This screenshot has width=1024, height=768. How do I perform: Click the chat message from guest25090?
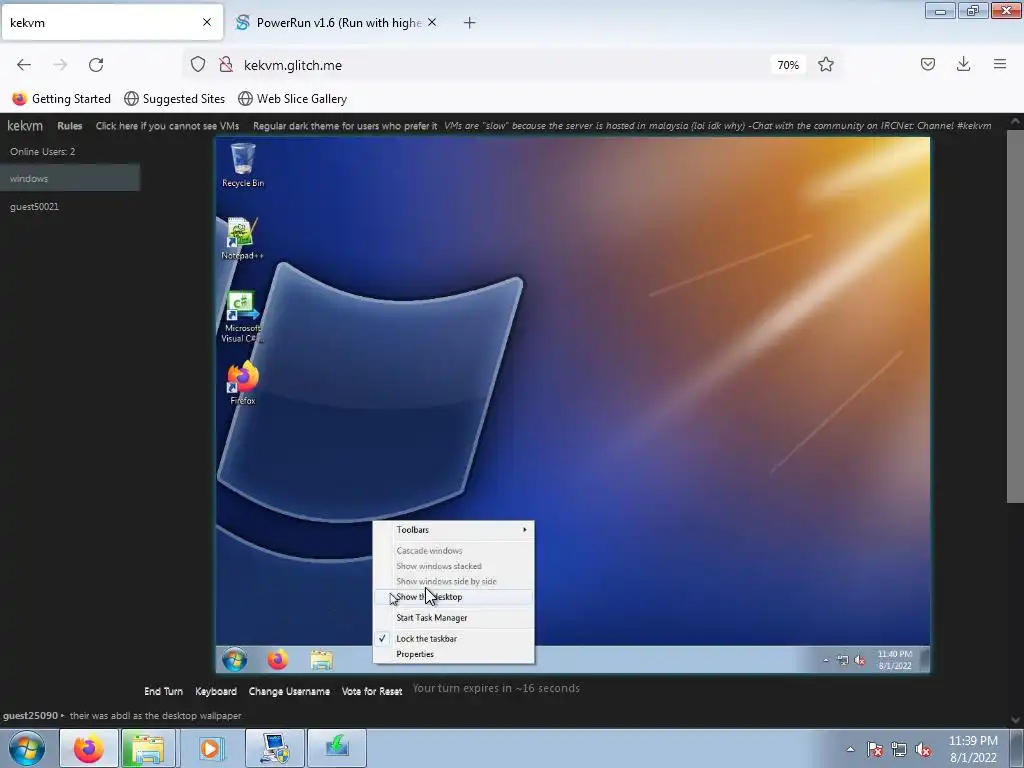tap(122, 716)
